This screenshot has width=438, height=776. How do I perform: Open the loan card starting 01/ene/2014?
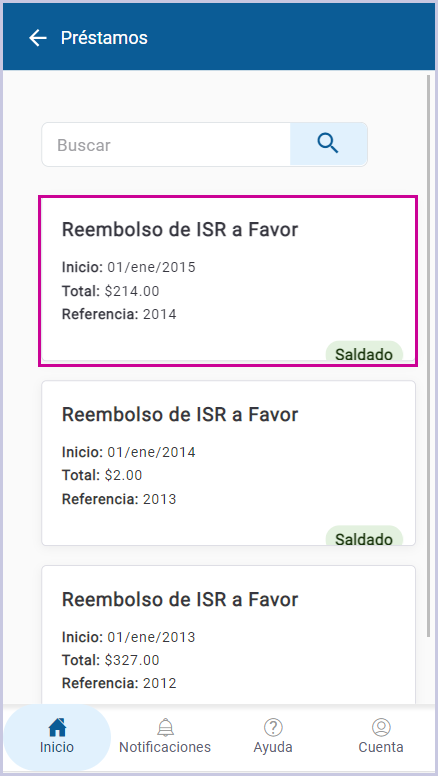tap(228, 463)
